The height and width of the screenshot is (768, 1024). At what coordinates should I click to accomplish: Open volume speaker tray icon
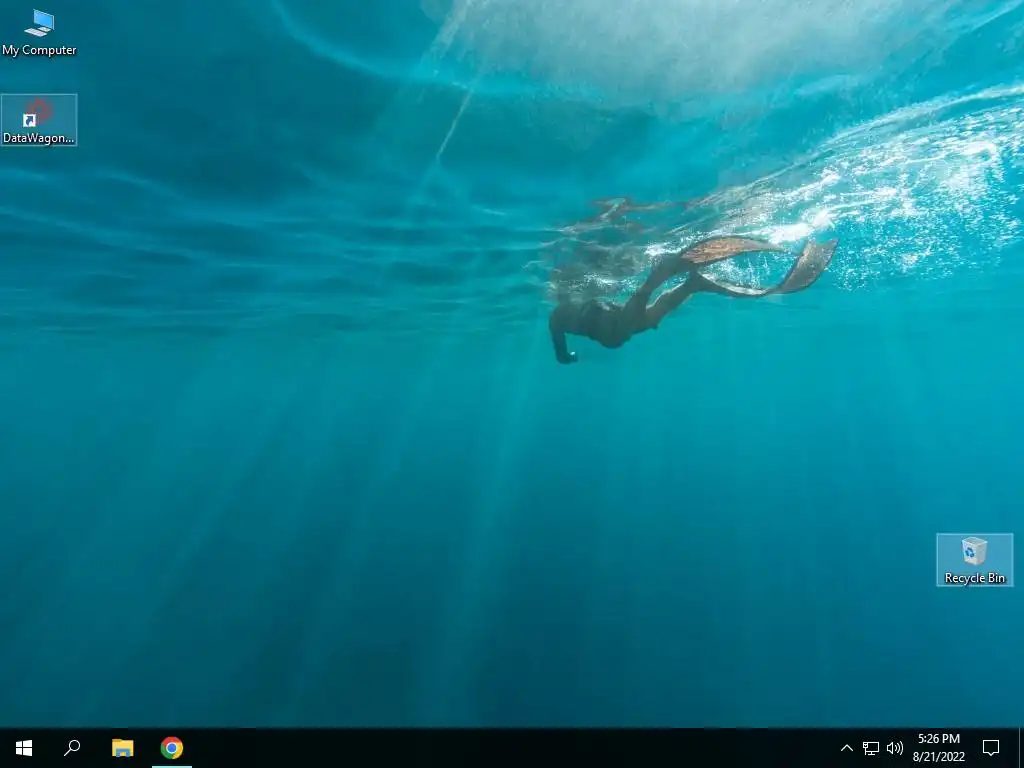(895, 748)
